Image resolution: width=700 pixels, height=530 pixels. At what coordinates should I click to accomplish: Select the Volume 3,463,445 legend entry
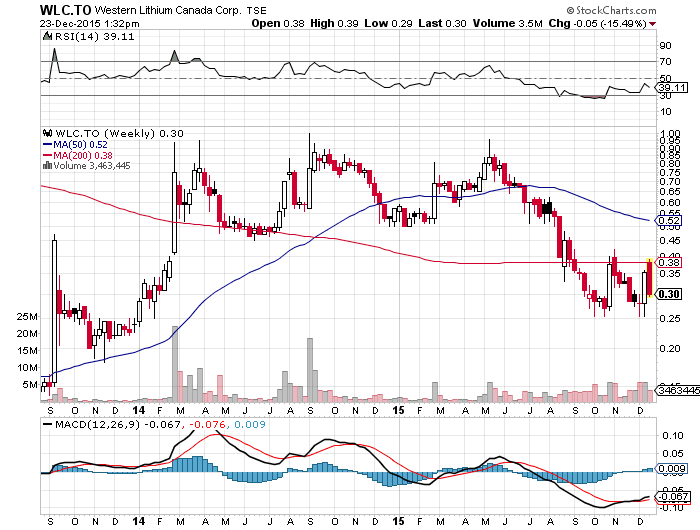click(x=90, y=166)
